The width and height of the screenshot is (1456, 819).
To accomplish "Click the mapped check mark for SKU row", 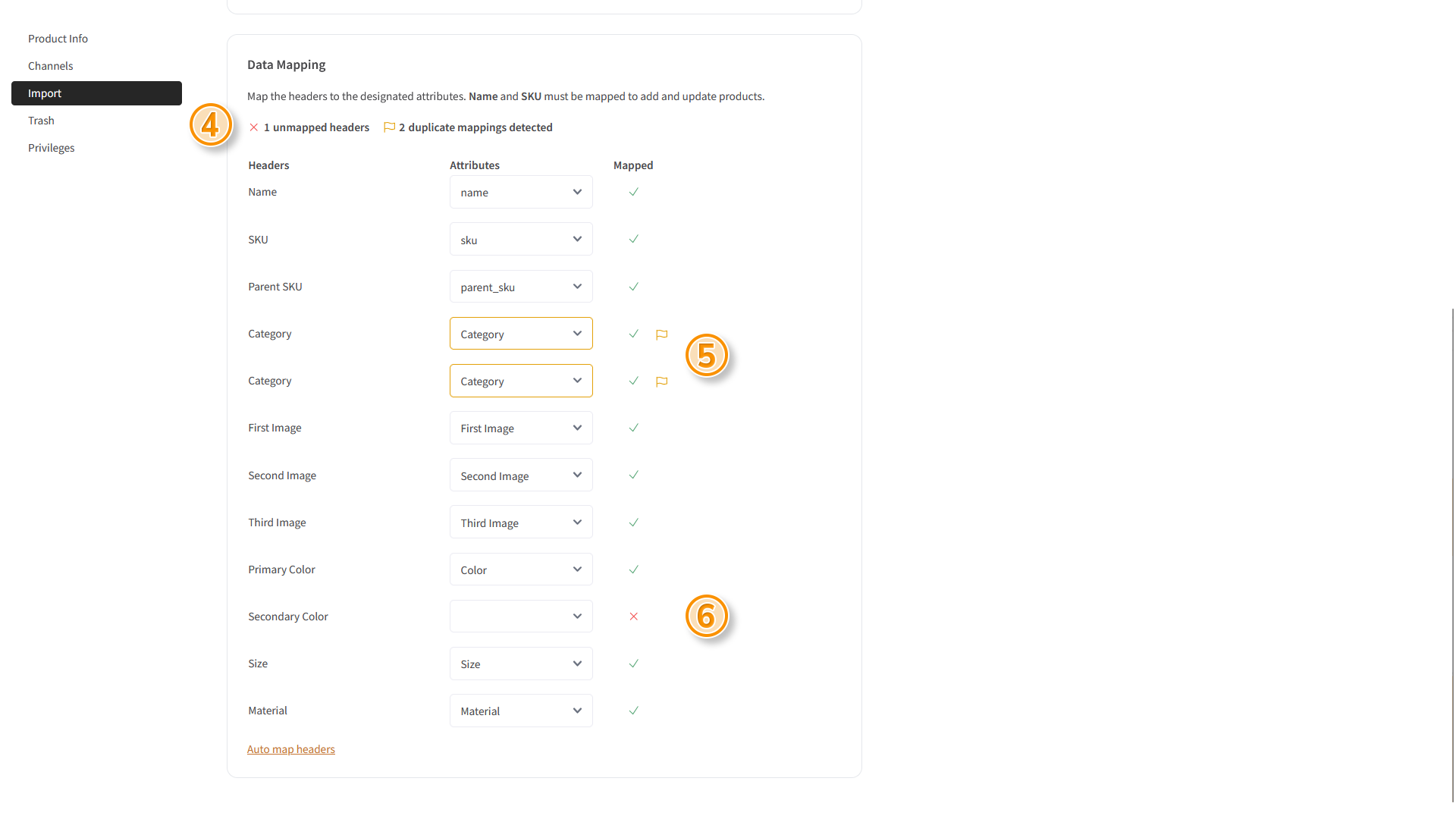I will 633,239.
